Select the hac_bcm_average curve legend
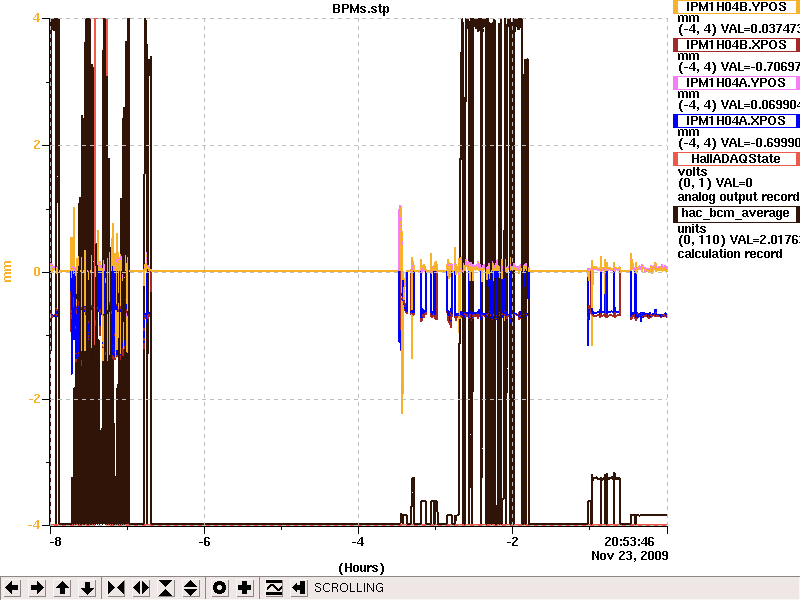This screenshot has height=600, width=800. tap(736, 213)
